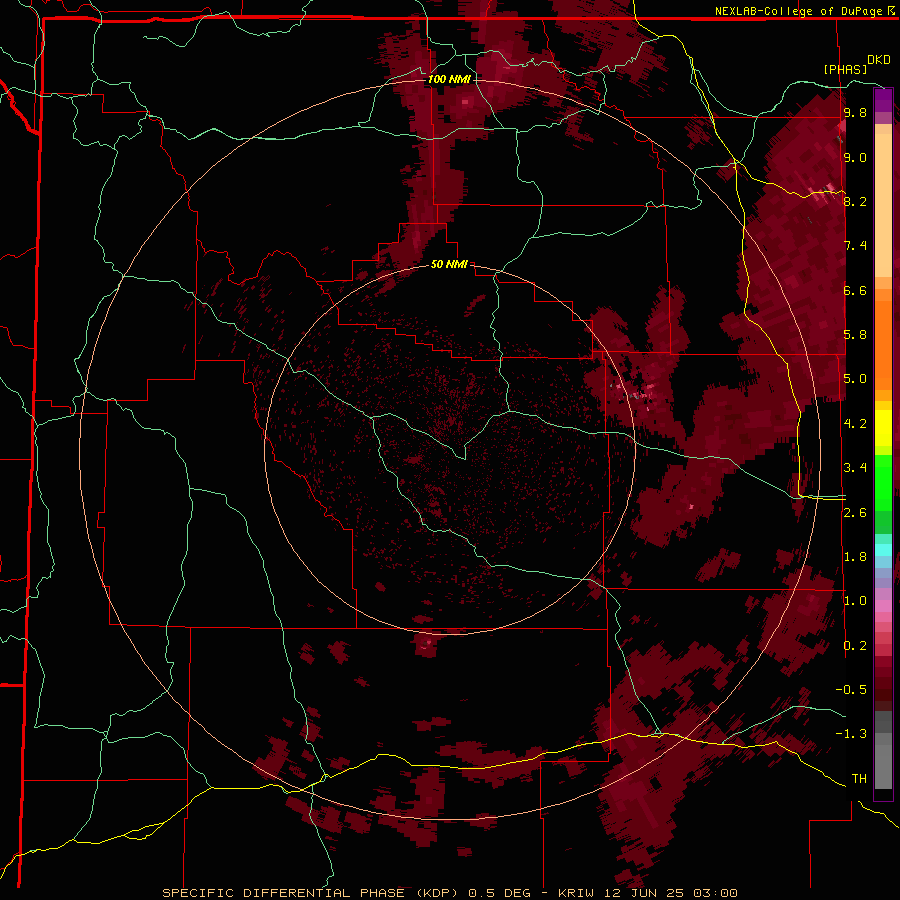
Task: Click the 03:00 timestamp in caption
Action: pyautogui.click(x=715, y=893)
